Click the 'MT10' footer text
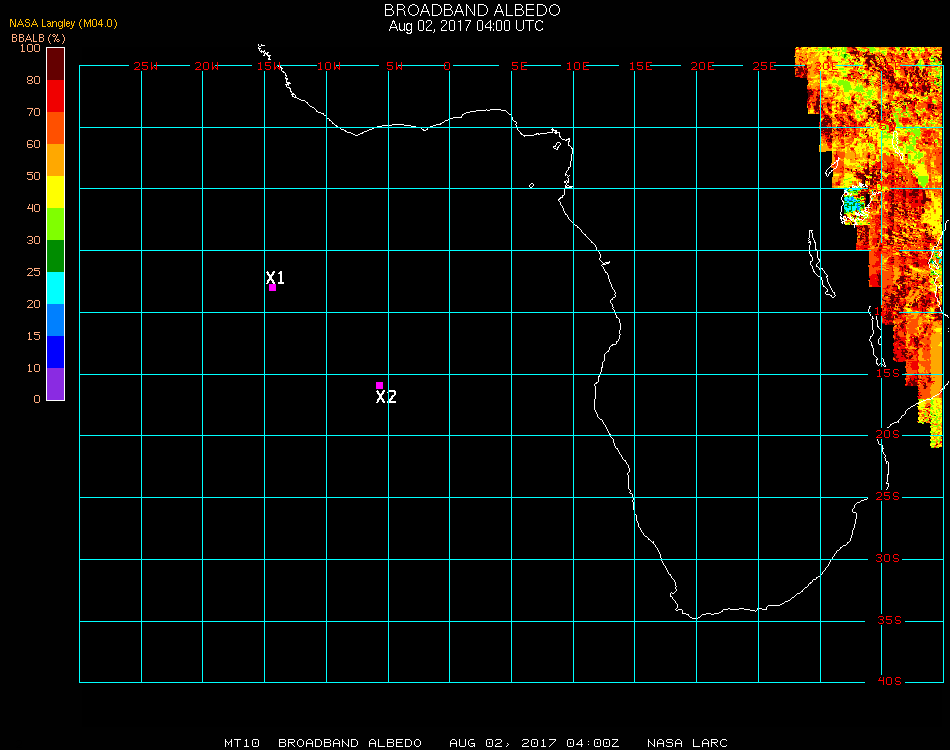The height and width of the screenshot is (750, 950). tap(242, 743)
